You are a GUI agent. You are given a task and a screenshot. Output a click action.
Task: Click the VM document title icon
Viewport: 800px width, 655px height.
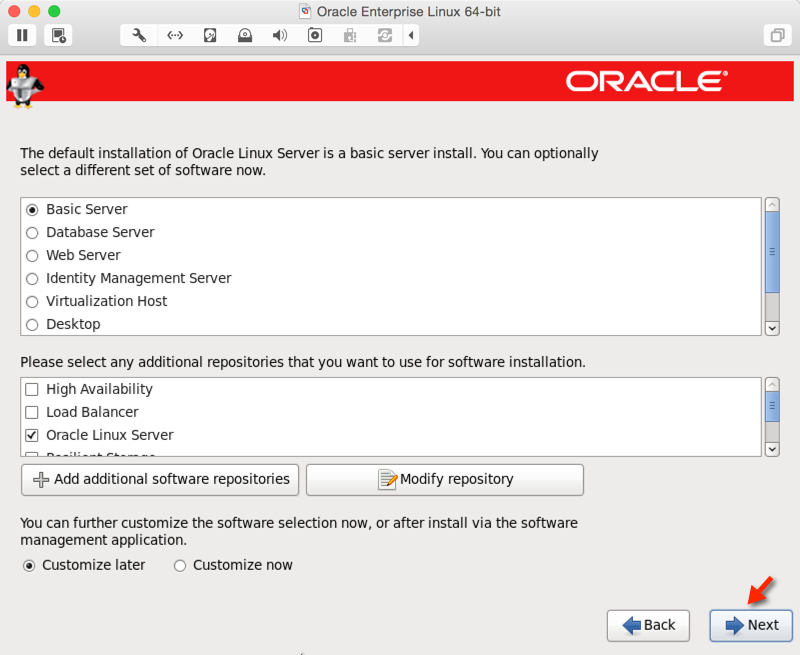point(305,11)
